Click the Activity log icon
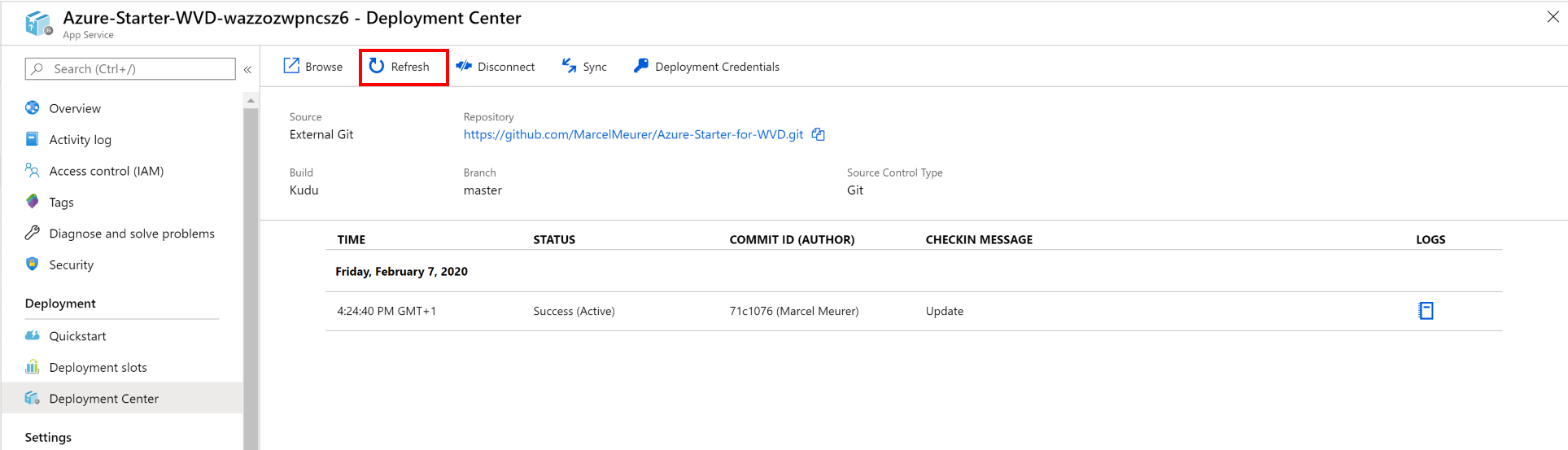Image resolution: width=1568 pixels, height=450 pixels. pyautogui.click(x=33, y=139)
